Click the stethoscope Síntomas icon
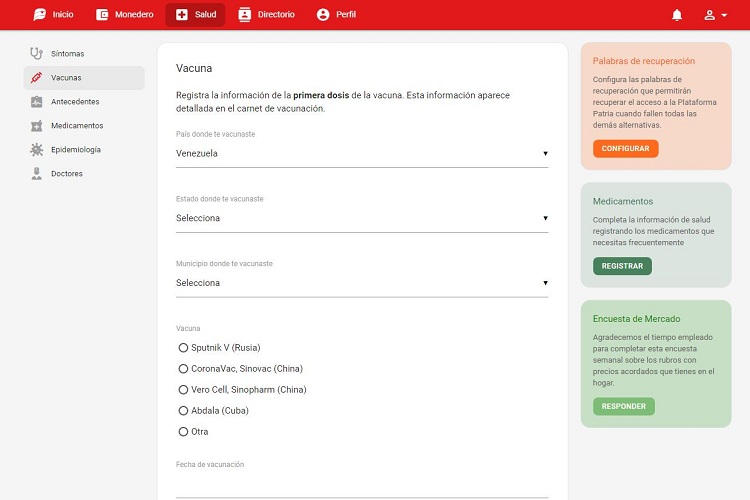This screenshot has height=500, width=750. [x=37, y=53]
